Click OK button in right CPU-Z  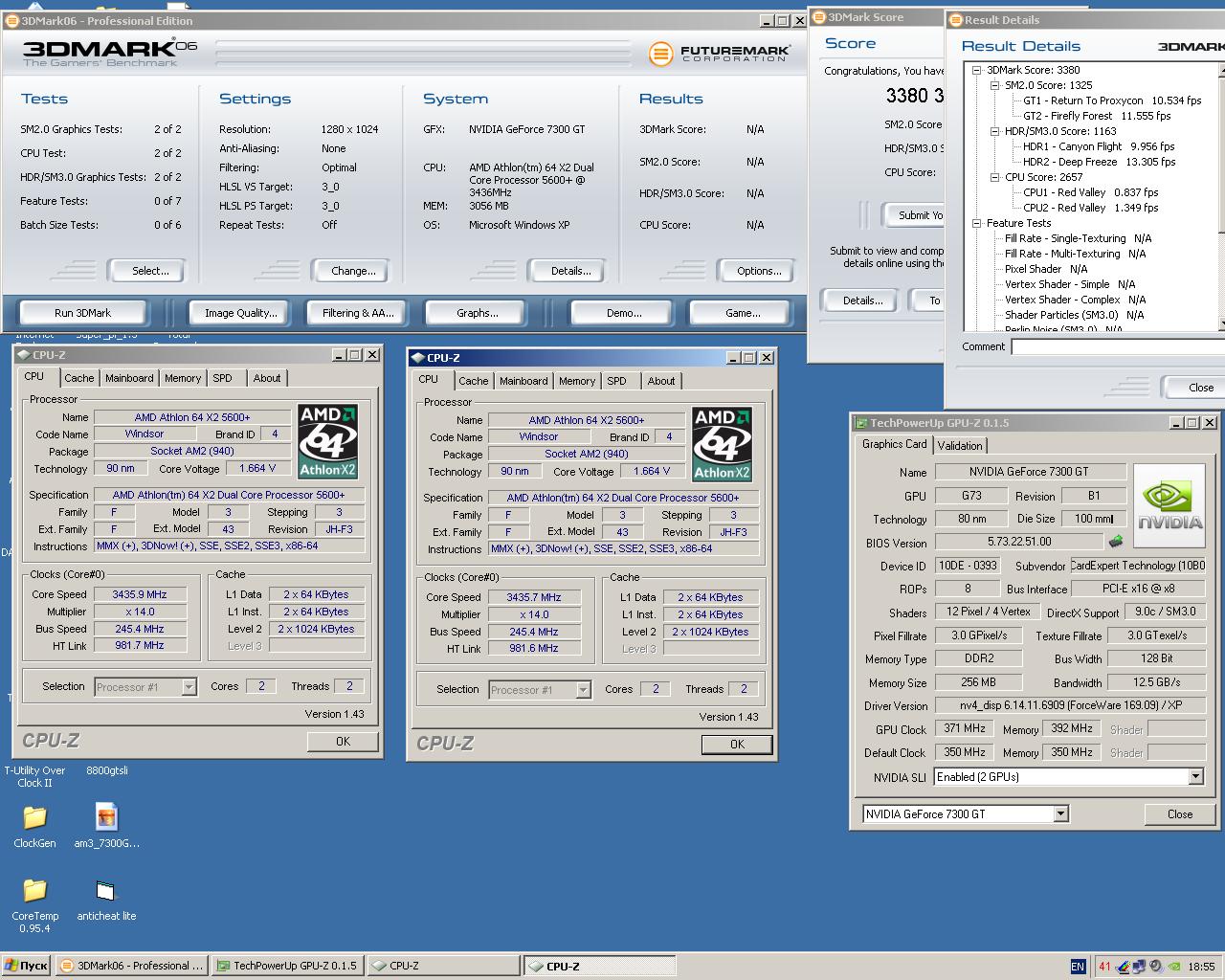point(737,745)
